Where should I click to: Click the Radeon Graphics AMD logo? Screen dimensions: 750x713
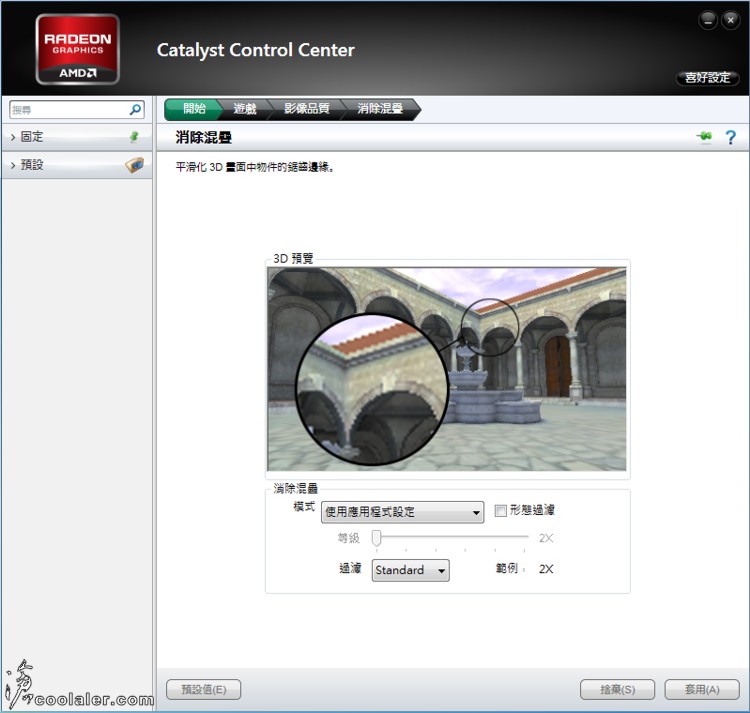coord(77,49)
